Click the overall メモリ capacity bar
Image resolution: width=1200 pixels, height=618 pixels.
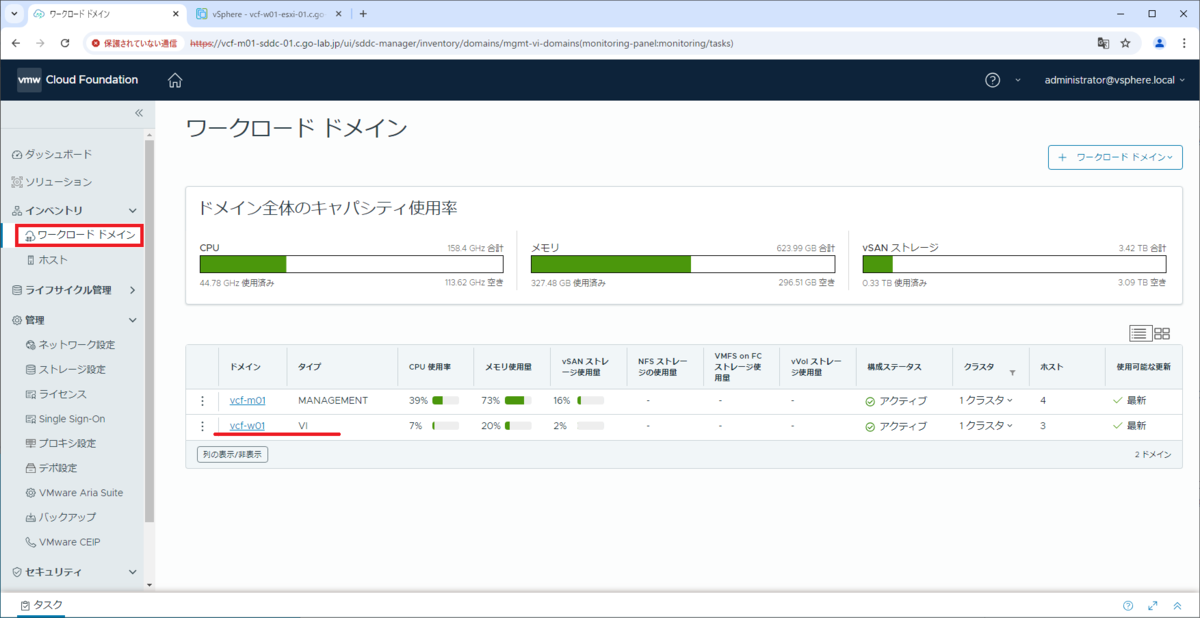coord(682,264)
